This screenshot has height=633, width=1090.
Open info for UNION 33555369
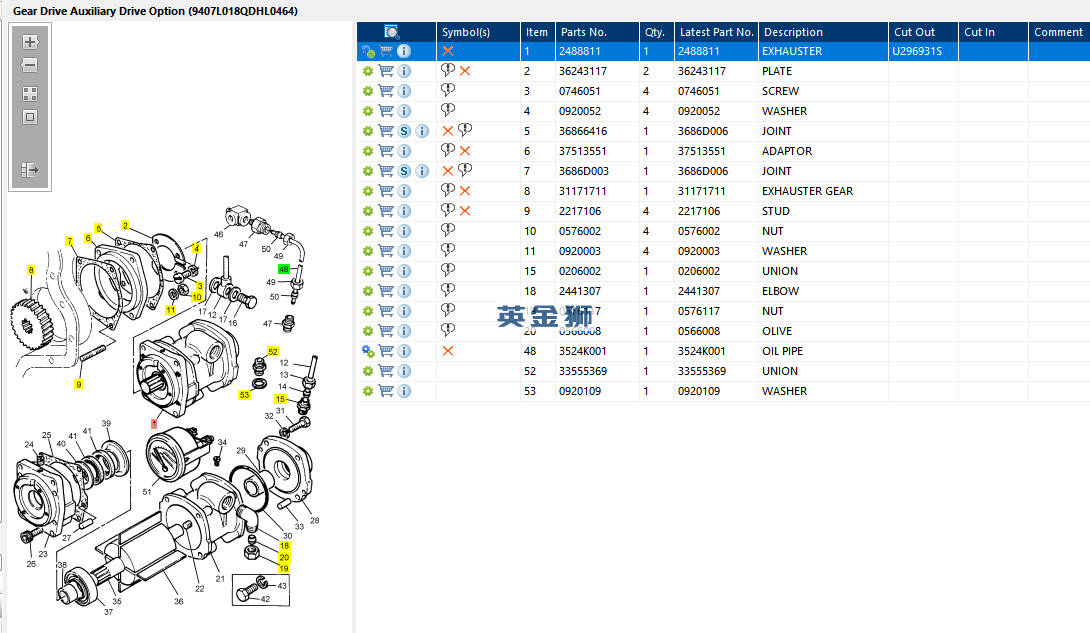point(404,371)
